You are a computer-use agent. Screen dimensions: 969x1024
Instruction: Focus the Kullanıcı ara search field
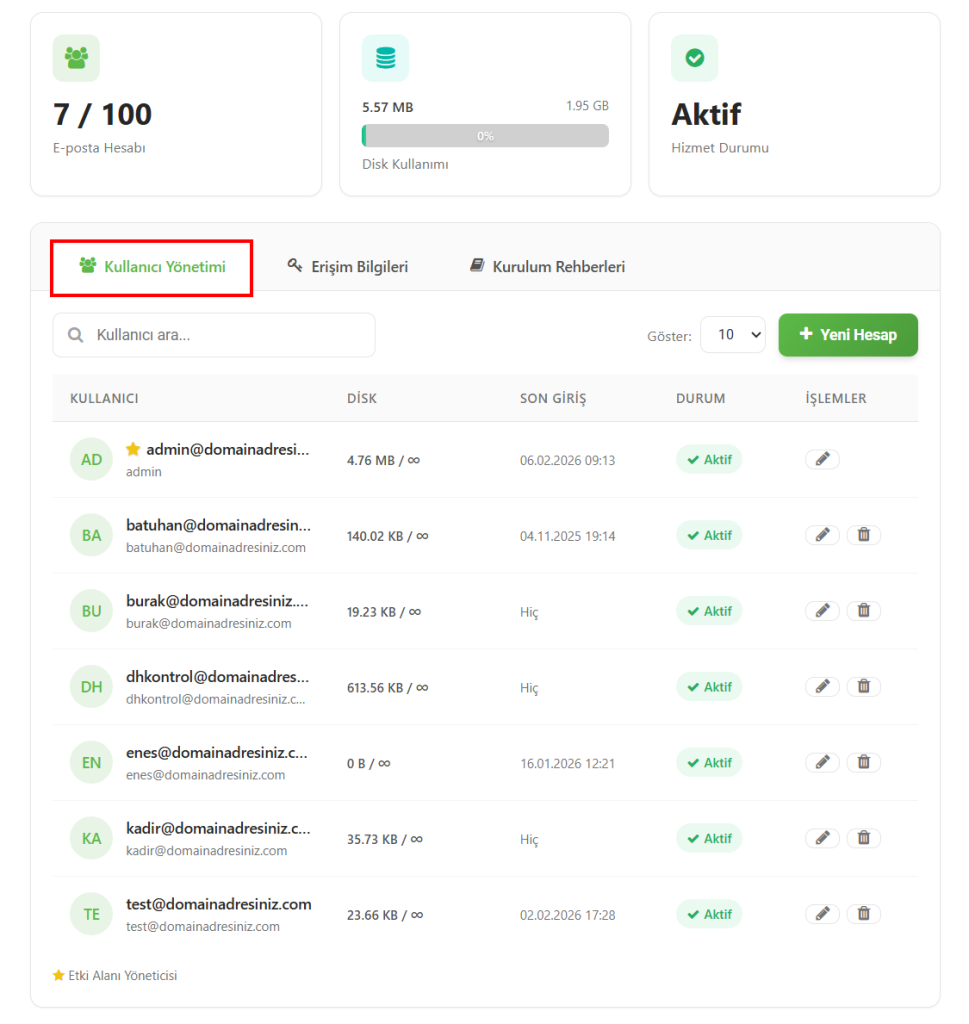(x=214, y=335)
